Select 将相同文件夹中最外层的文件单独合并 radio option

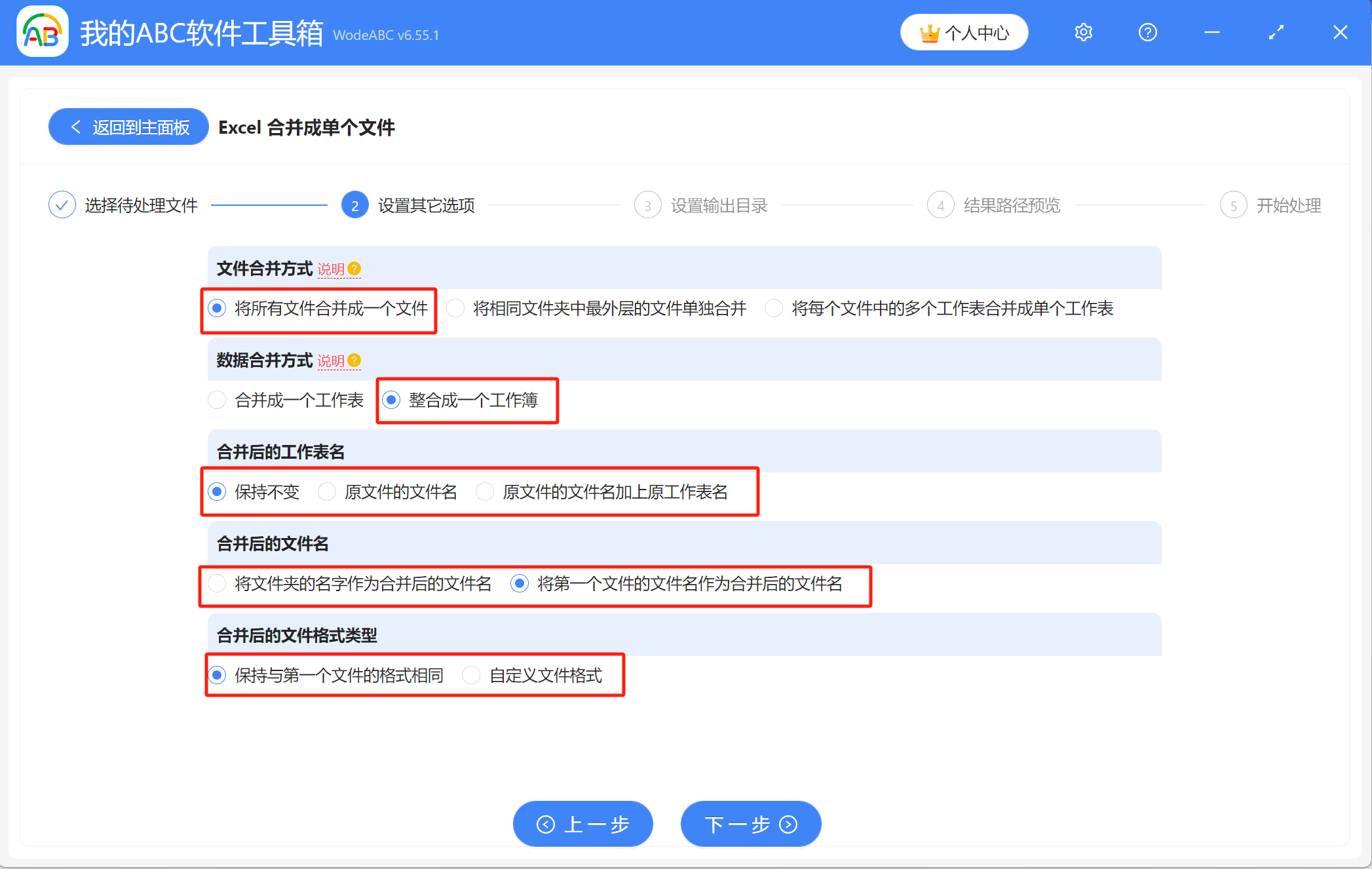point(456,308)
